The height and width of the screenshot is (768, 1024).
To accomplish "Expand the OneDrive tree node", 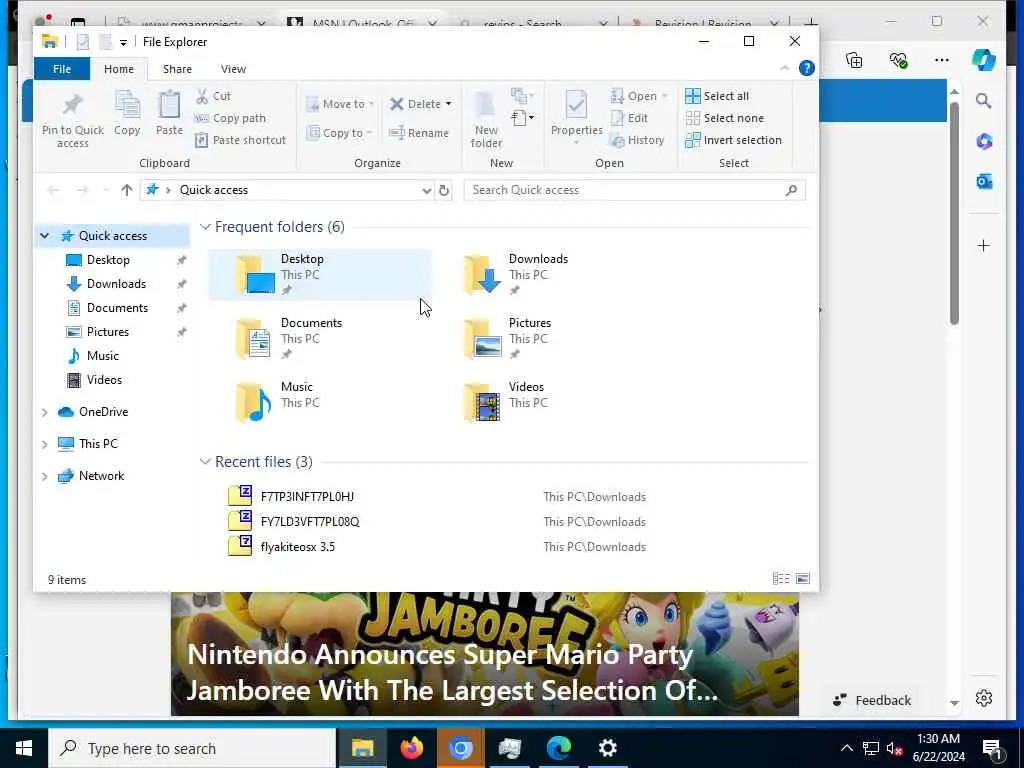I will pos(44,412).
